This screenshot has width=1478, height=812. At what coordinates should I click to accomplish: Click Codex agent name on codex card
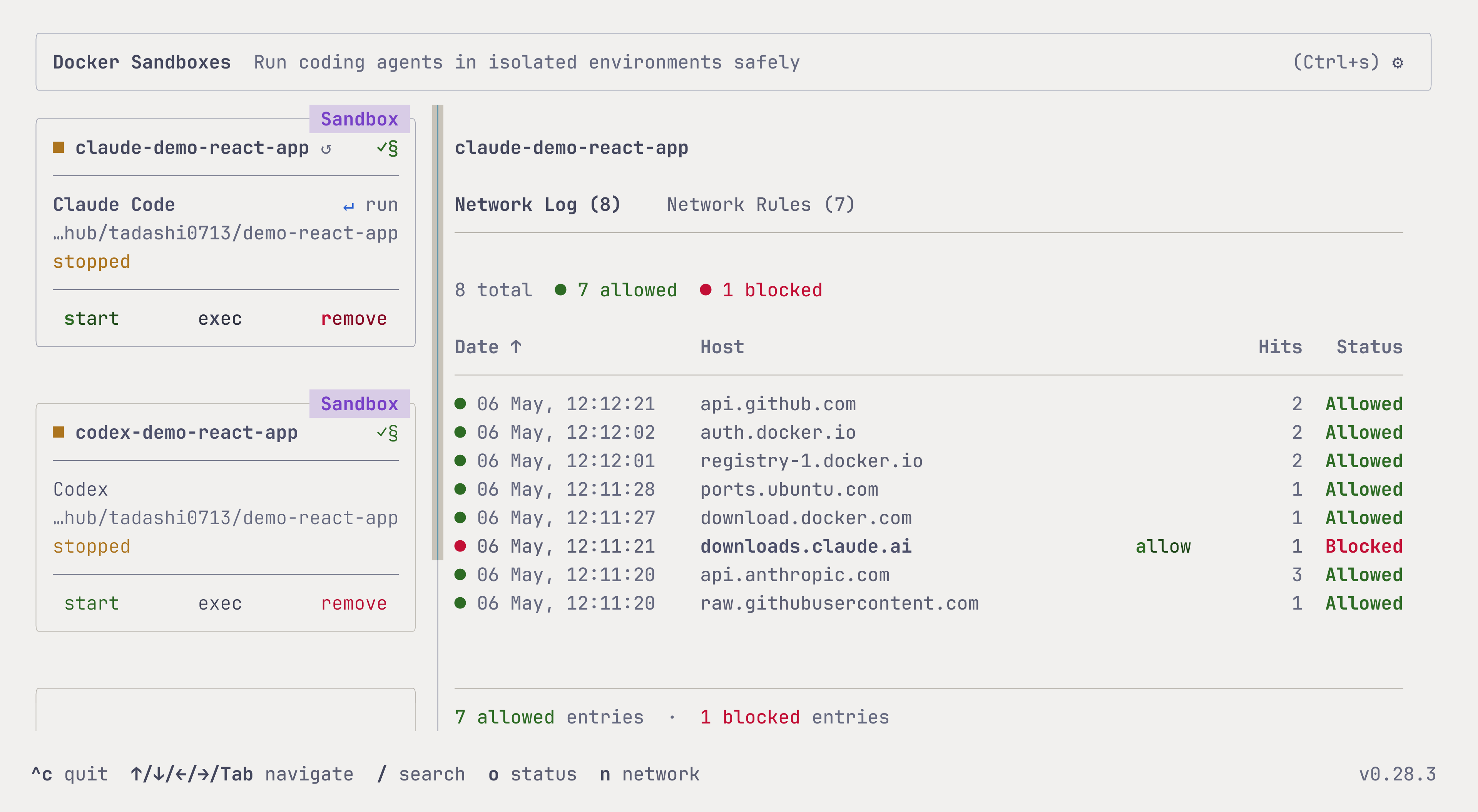pos(80,490)
